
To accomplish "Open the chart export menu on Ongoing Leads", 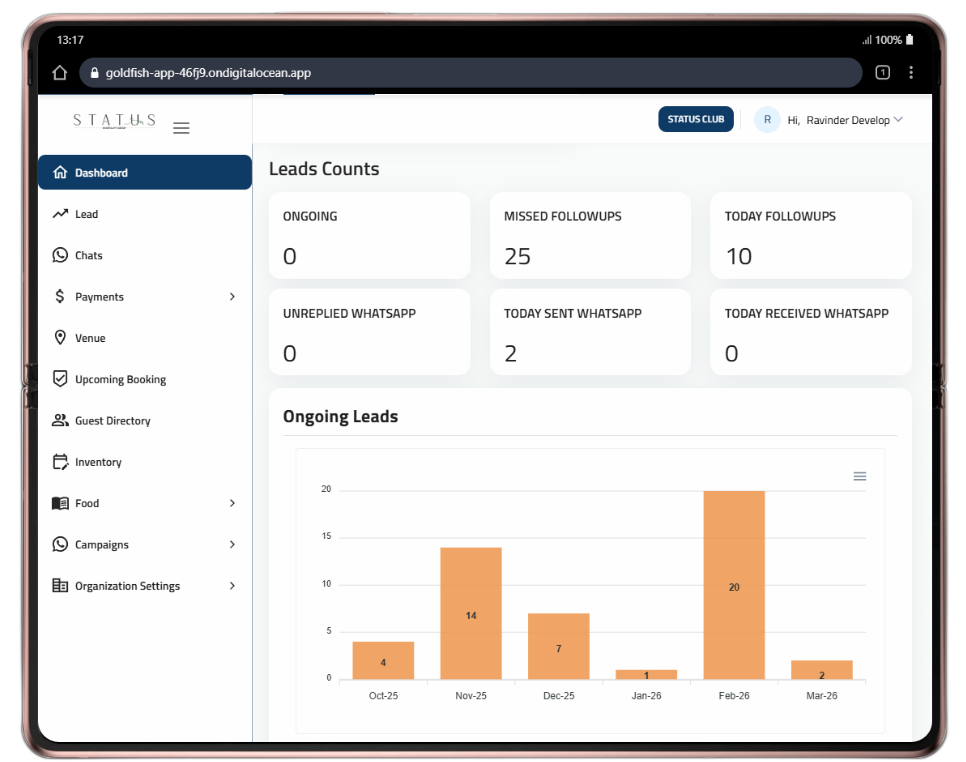I will pos(859,476).
